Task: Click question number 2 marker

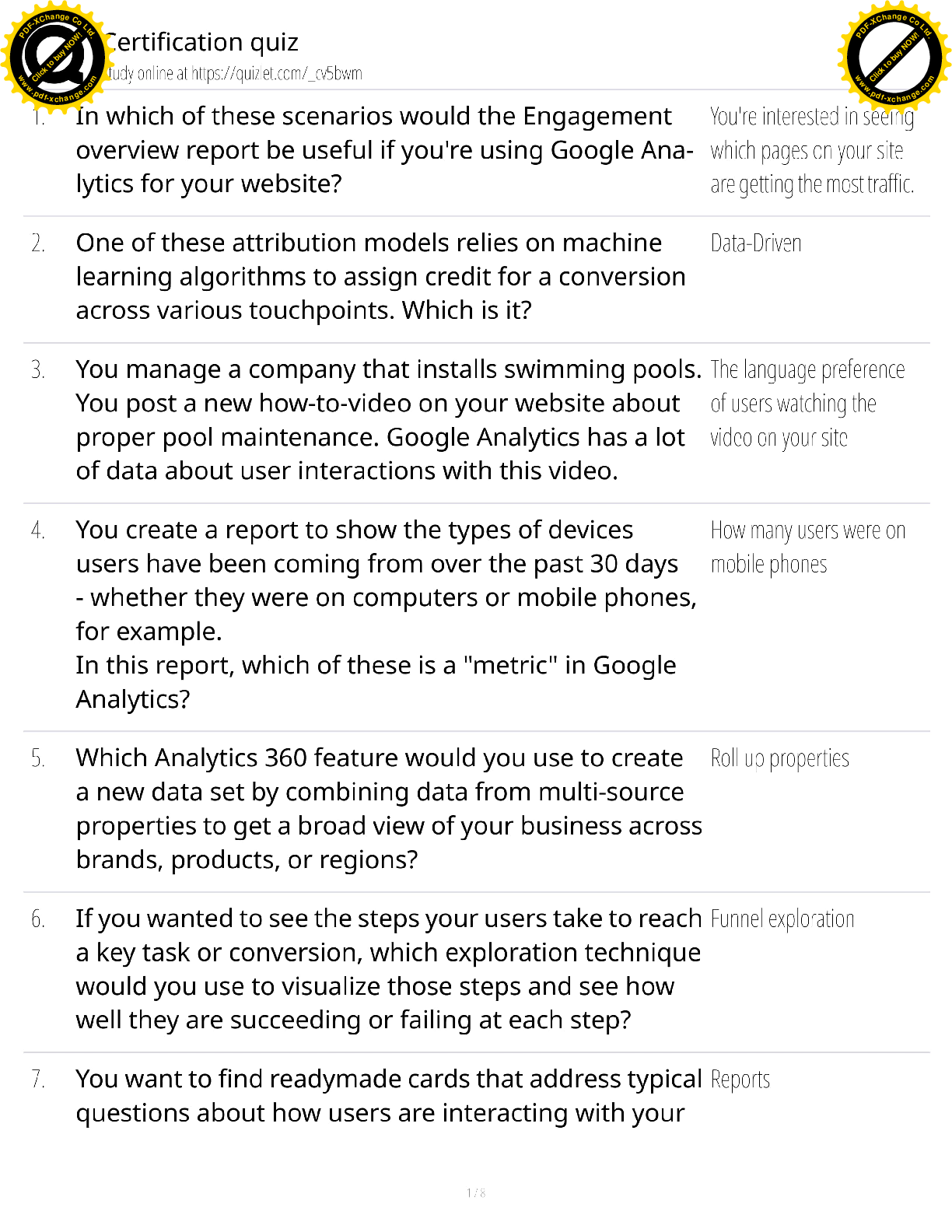Action: click(x=38, y=244)
